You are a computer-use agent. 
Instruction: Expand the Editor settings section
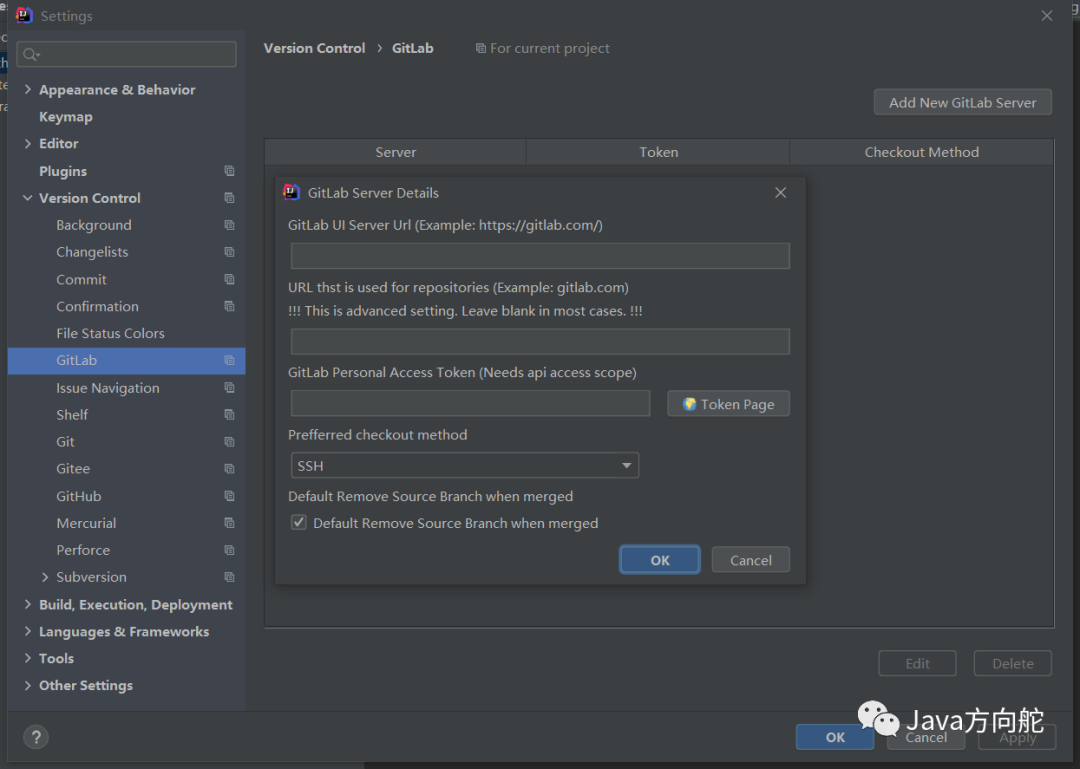28,143
